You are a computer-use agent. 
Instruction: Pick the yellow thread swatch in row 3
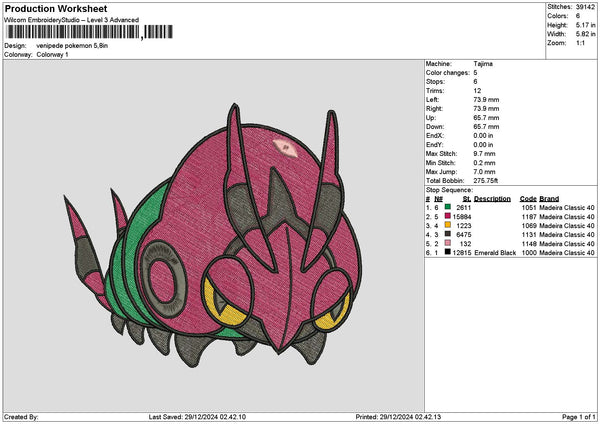[x=447, y=225]
